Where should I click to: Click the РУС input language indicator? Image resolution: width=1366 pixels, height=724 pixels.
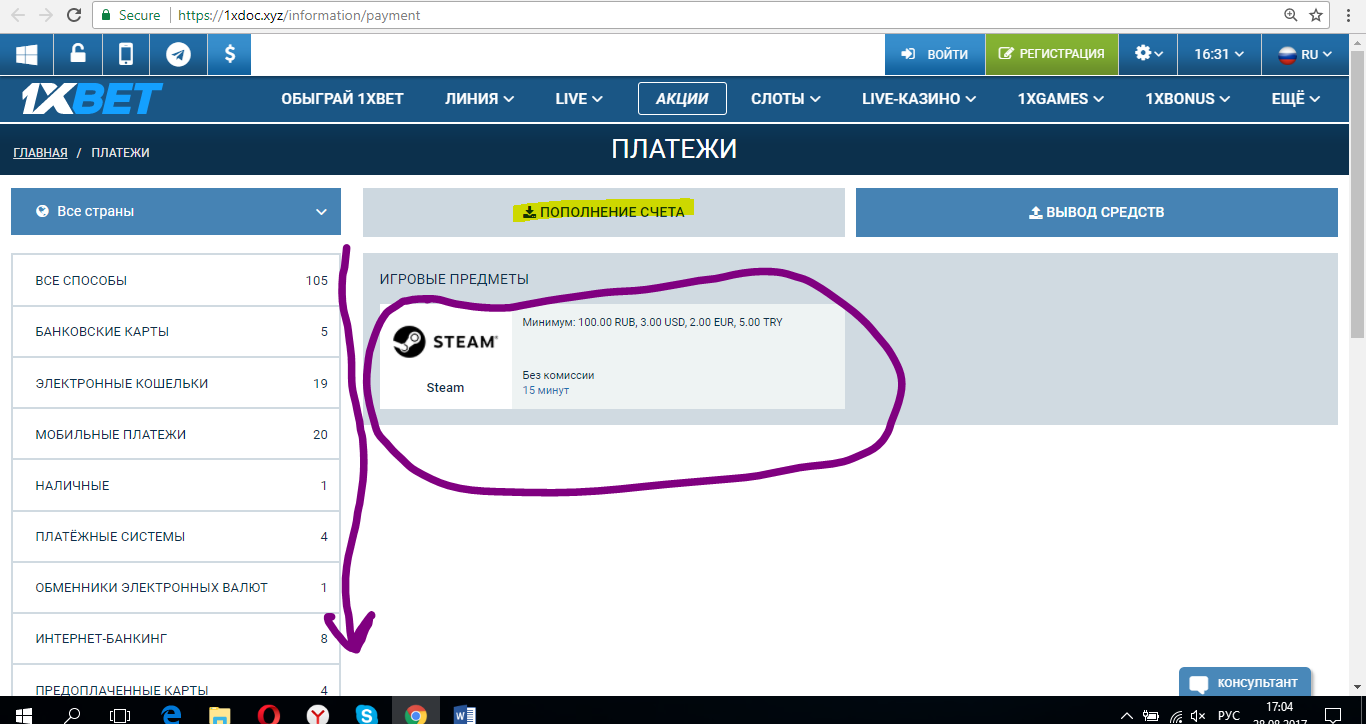1229,716
